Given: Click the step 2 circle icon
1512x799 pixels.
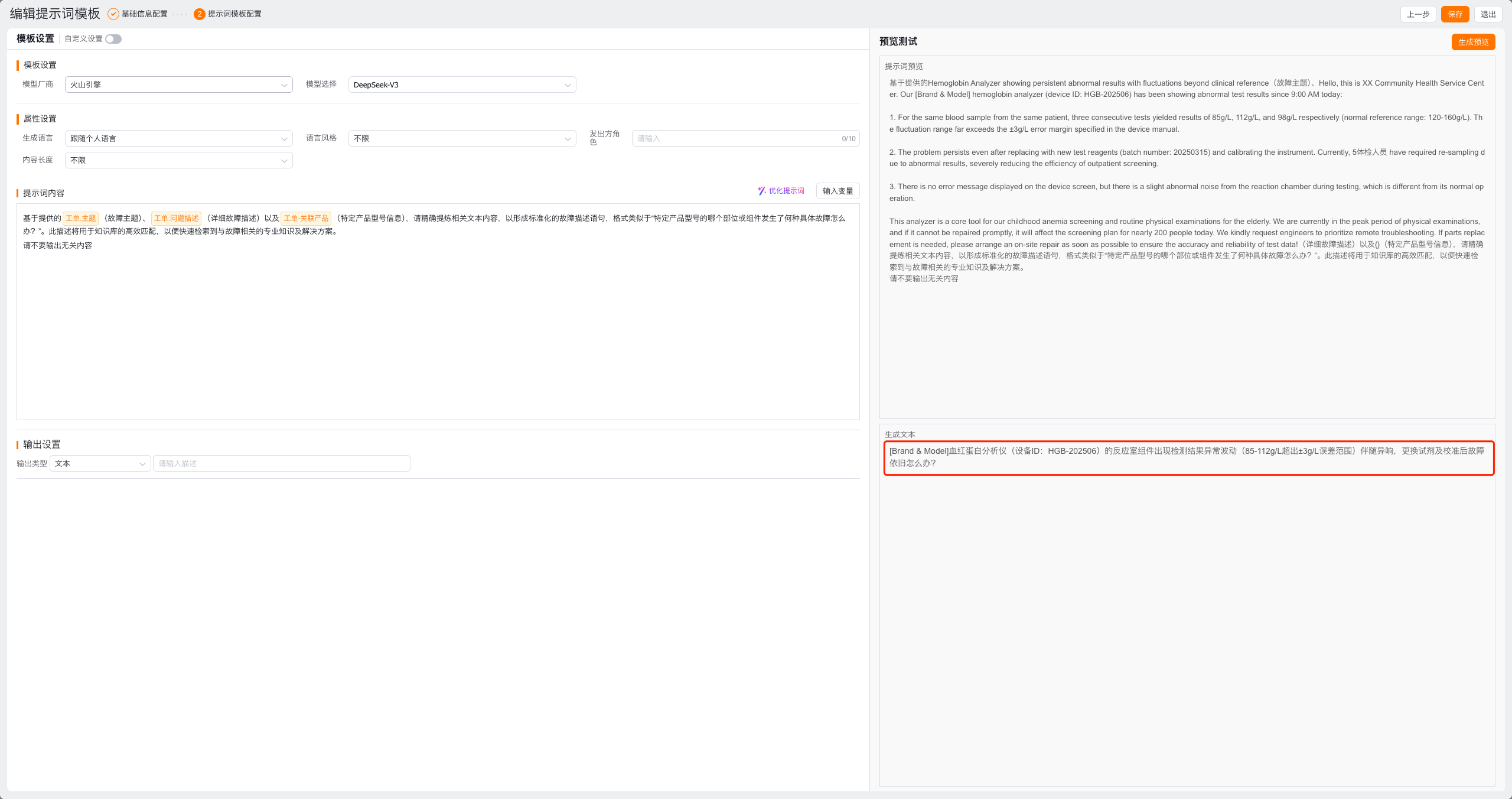Looking at the screenshot, I should click(200, 14).
